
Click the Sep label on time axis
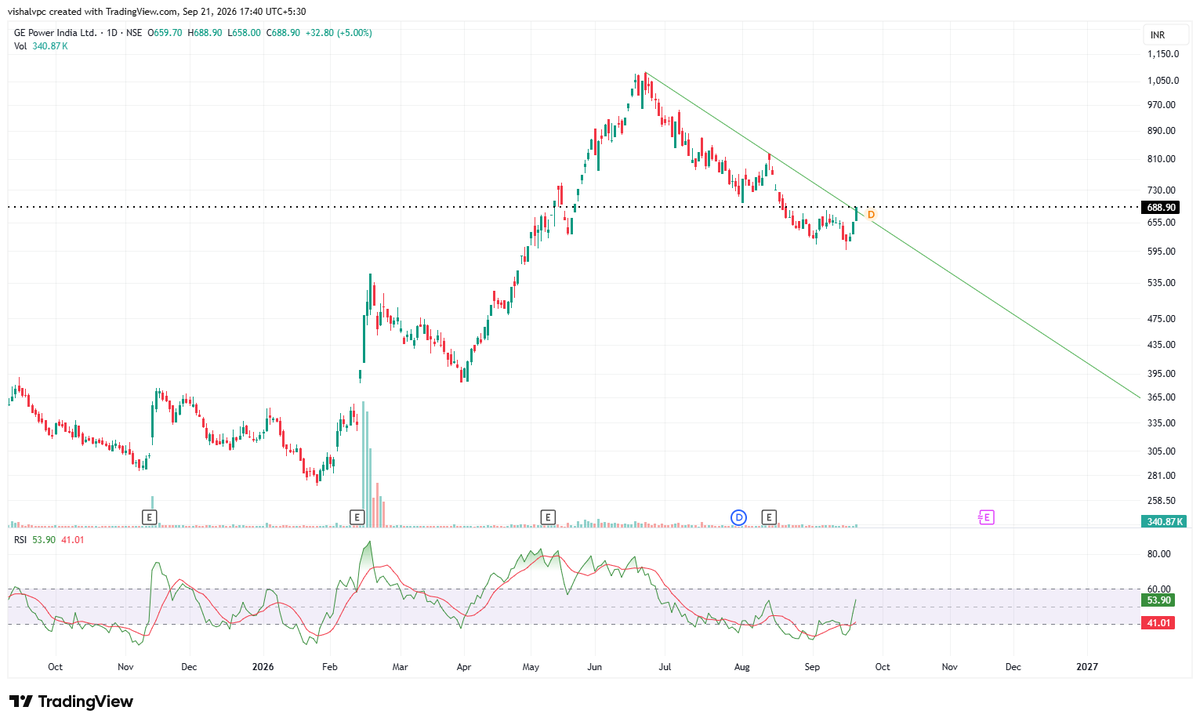click(x=813, y=666)
